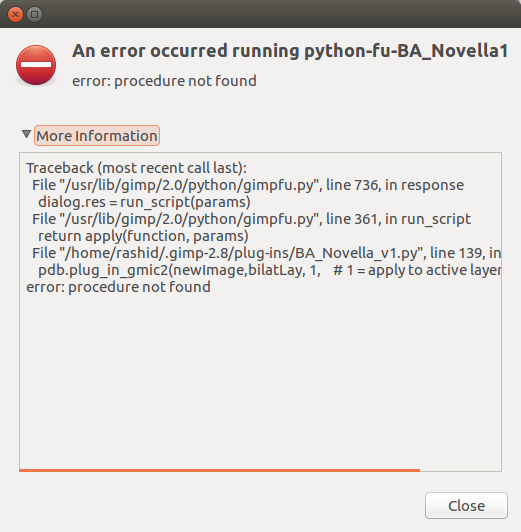The width and height of the screenshot is (521, 532).
Task: Click the pdb.plug_in_gmic2 code line
Action: [x=269, y=270]
